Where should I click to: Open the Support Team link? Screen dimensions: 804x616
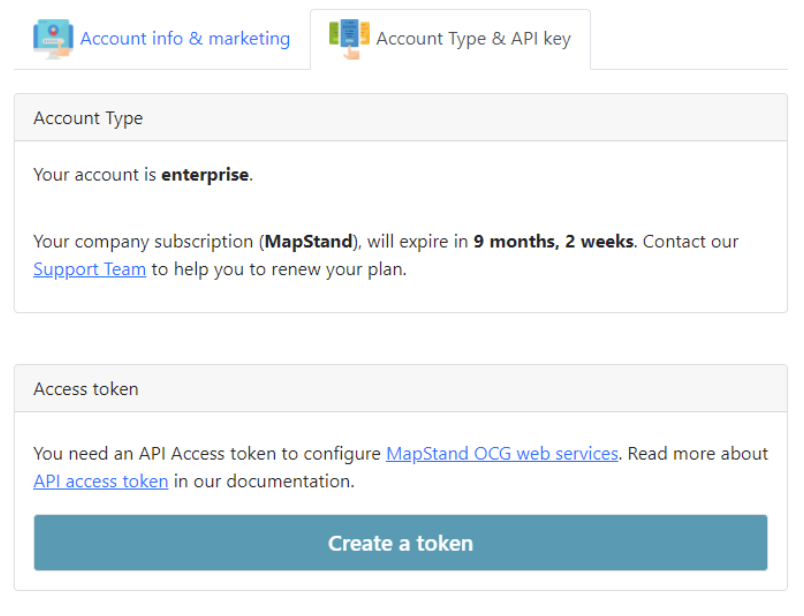tap(90, 269)
